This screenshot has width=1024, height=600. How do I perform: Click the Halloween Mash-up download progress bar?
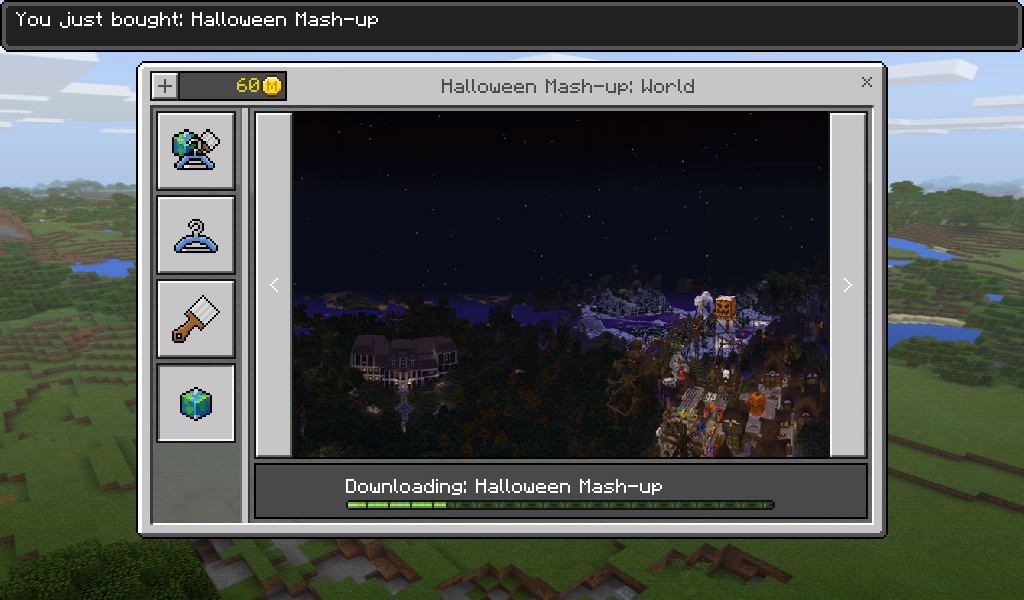pos(560,505)
